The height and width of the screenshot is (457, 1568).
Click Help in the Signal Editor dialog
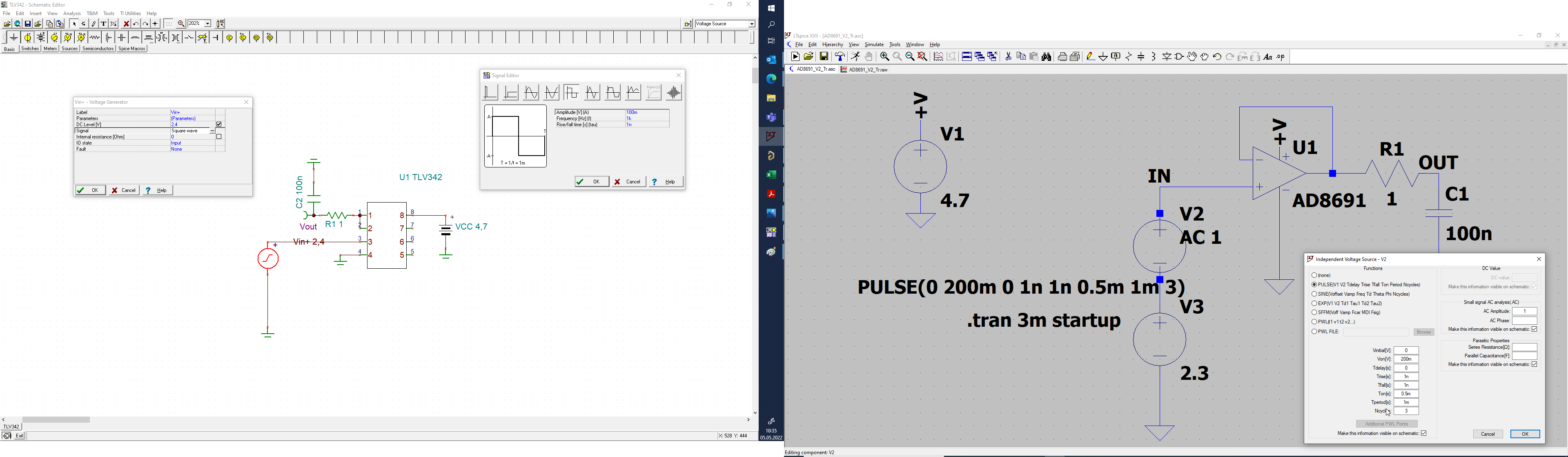coord(666,182)
